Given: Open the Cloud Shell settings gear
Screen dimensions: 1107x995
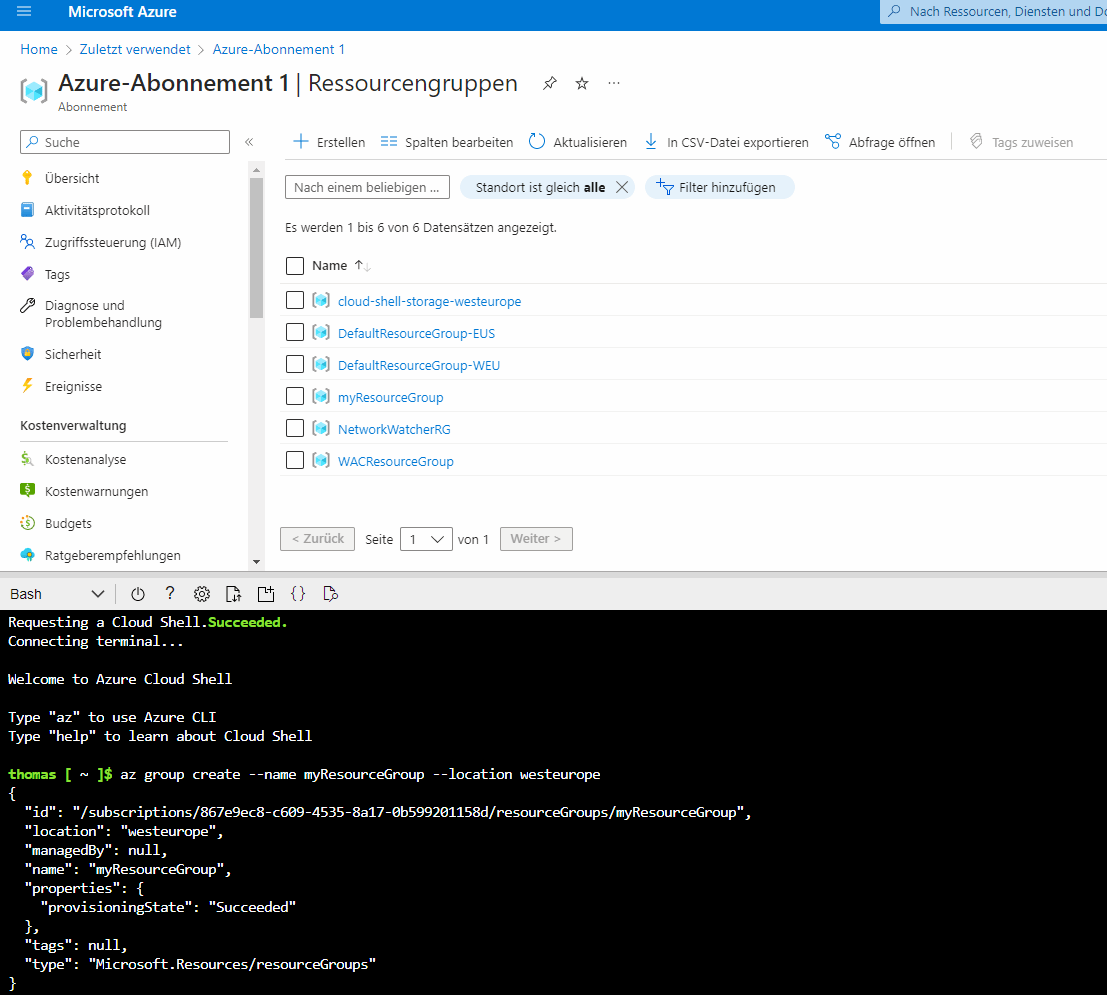Looking at the screenshot, I should [x=201, y=593].
